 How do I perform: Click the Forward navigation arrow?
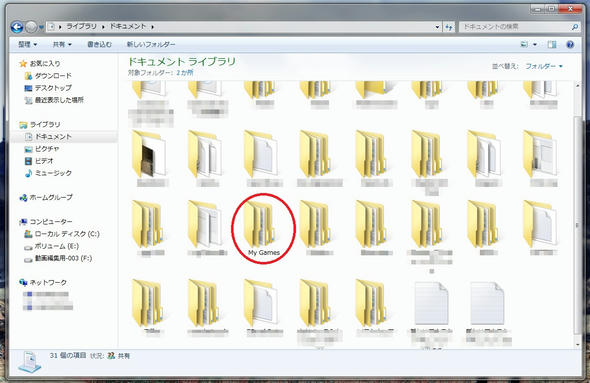tap(31, 27)
